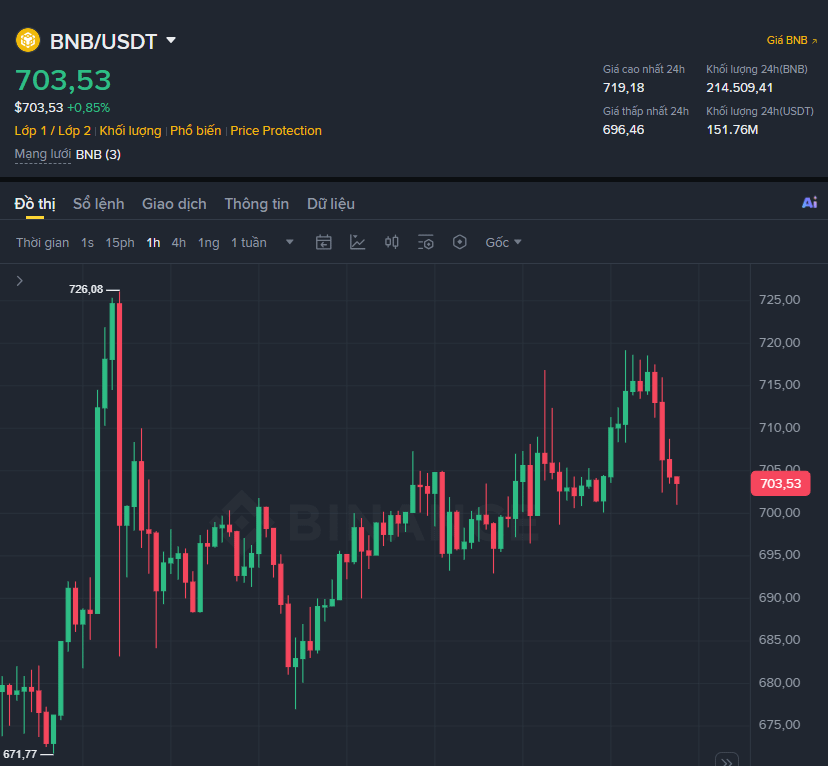This screenshot has height=766, width=828.
Task: Switch to the Giao dịch tab
Action: coord(174,204)
